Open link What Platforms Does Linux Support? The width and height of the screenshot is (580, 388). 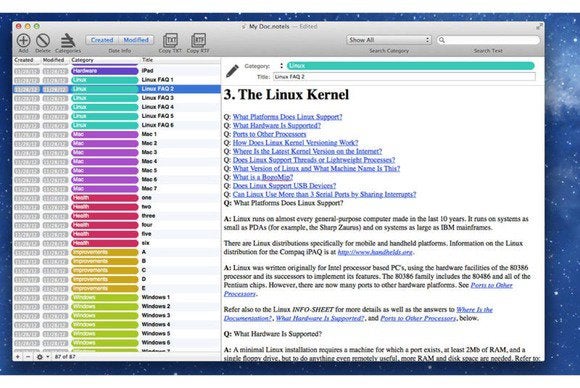[287, 117]
